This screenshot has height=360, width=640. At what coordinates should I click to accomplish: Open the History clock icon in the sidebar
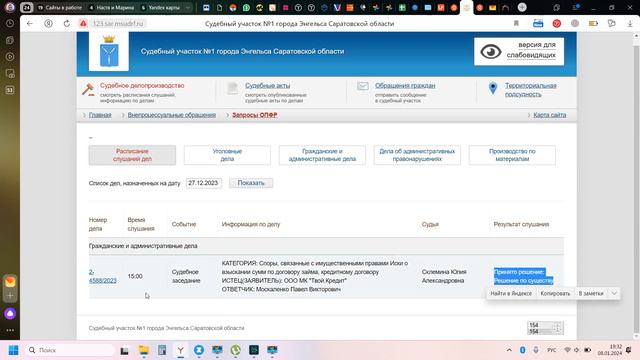pyautogui.click(x=10, y=24)
